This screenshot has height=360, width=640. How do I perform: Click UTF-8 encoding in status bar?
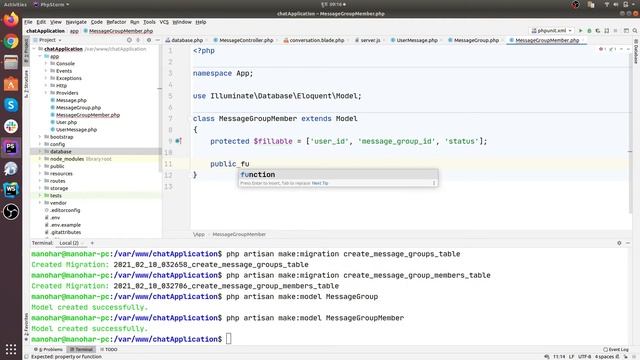tap(584, 357)
